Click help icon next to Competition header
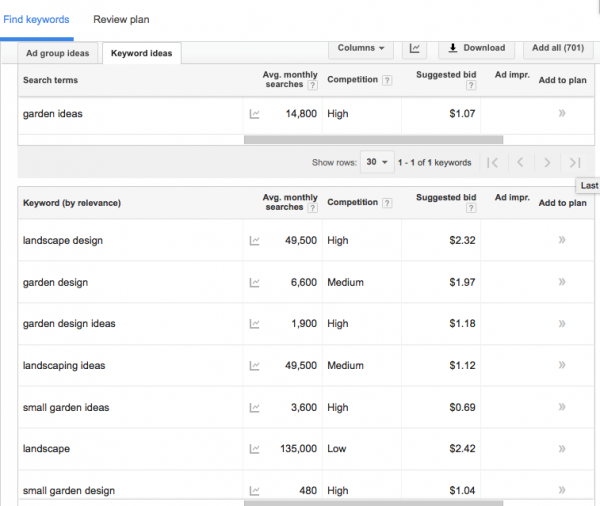The width and height of the screenshot is (600, 506). 387,203
